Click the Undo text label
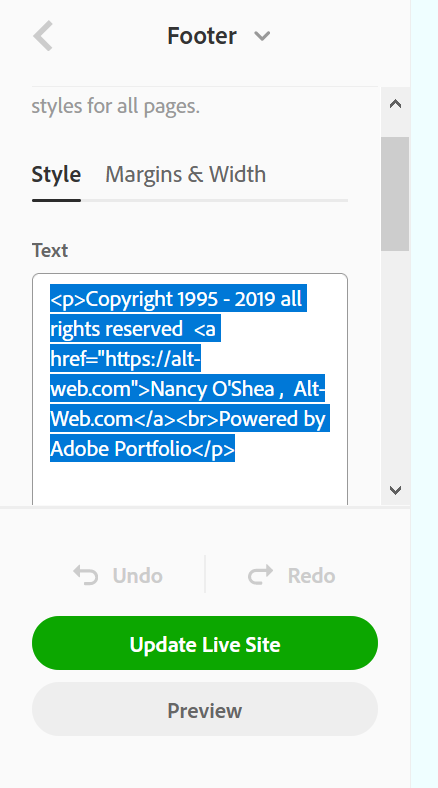 coord(138,575)
